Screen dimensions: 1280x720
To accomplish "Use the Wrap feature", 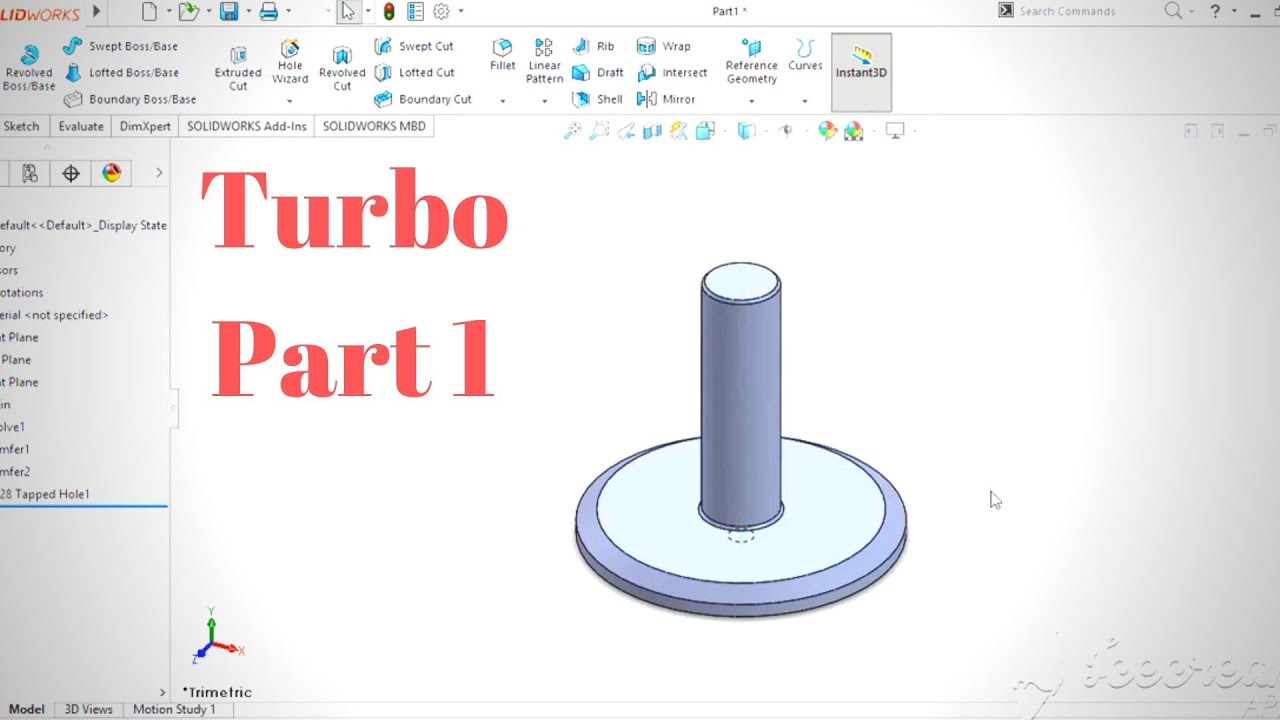I will click(x=664, y=46).
